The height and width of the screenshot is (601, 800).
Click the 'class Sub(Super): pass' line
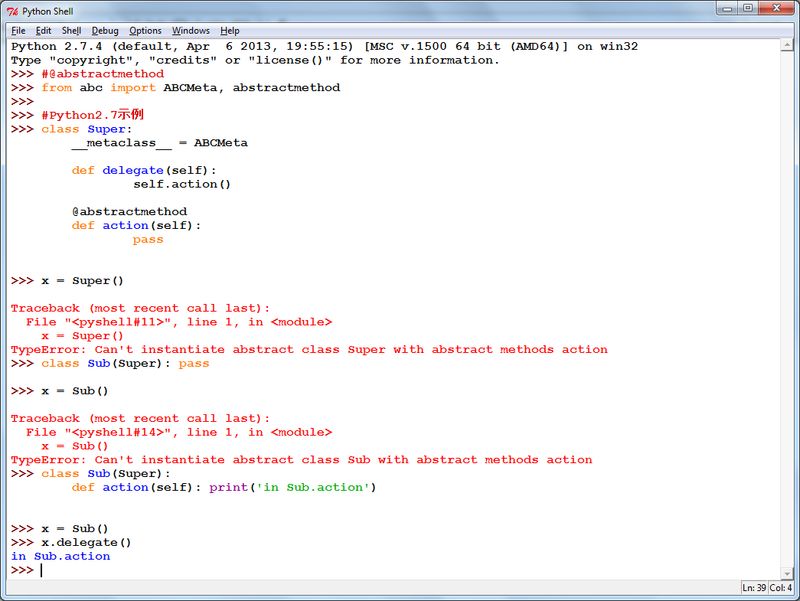point(125,363)
